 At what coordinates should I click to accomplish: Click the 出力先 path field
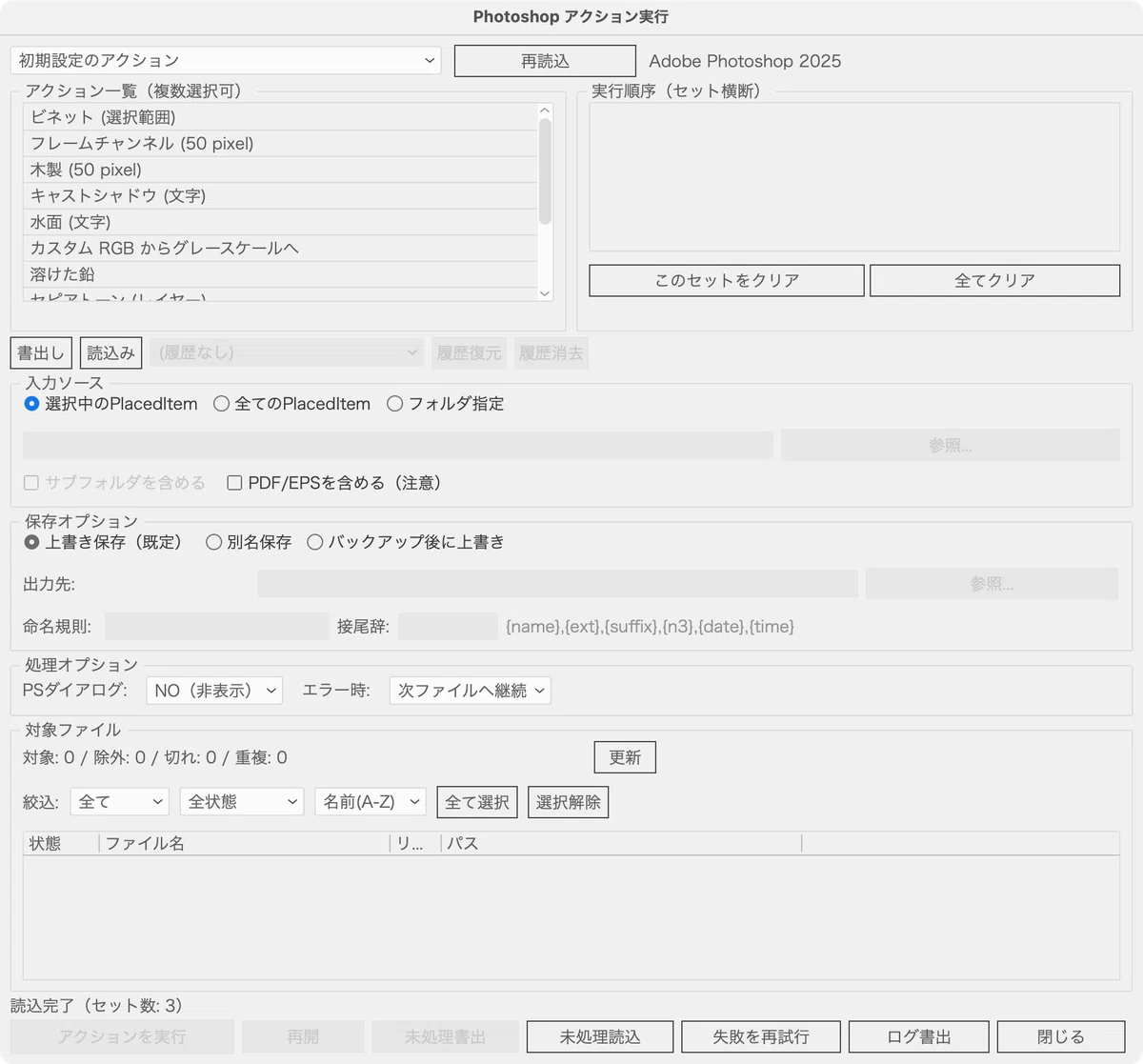point(557,584)
